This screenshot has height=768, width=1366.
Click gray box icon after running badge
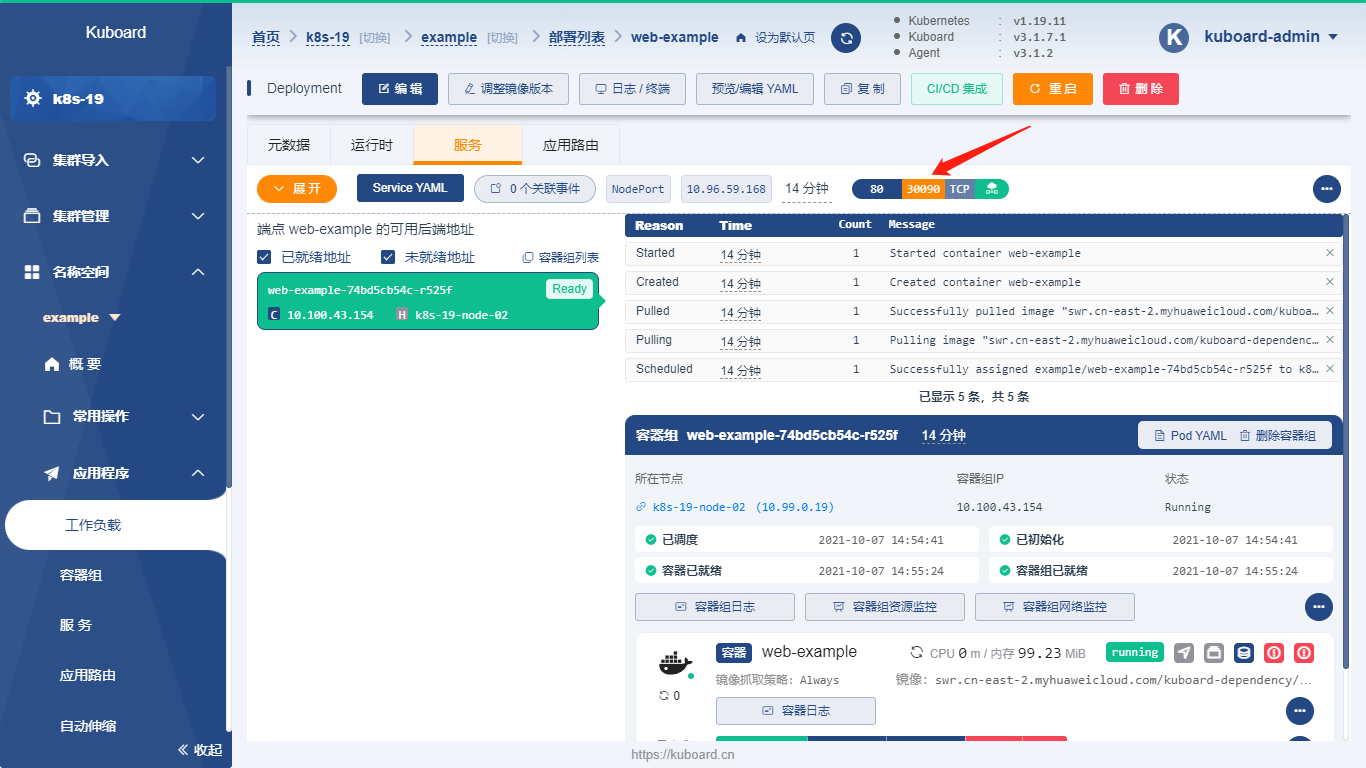pyautogui.click(x=1214, y=653)
